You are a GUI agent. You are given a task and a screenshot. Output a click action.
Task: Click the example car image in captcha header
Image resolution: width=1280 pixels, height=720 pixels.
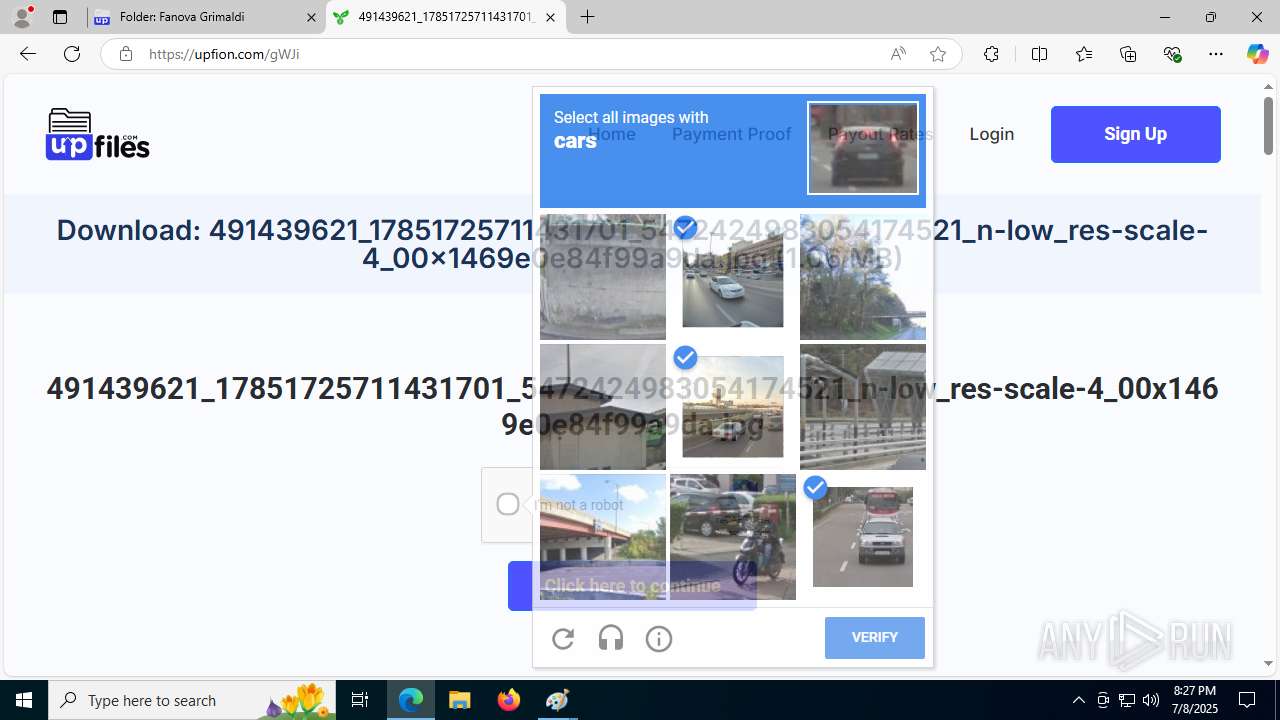click(863, 148)
